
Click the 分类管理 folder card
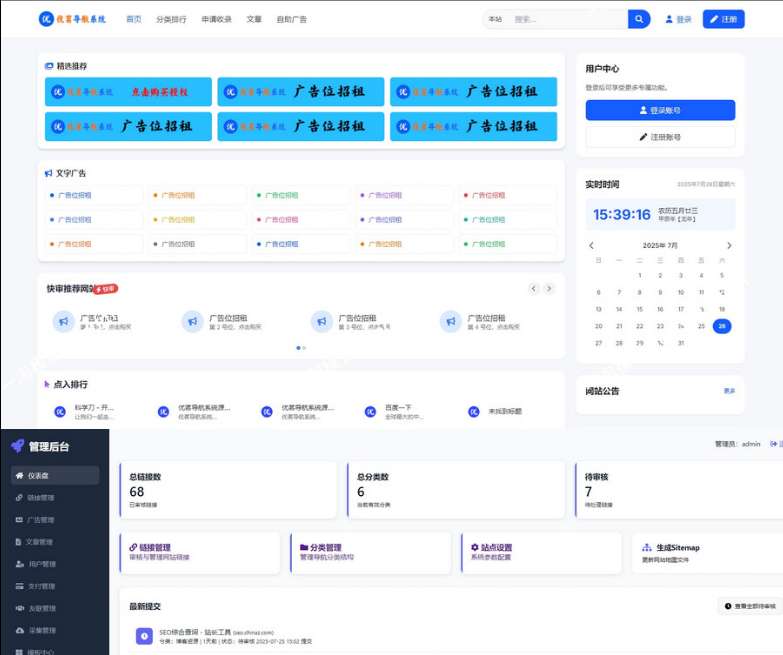coord(371,553)
